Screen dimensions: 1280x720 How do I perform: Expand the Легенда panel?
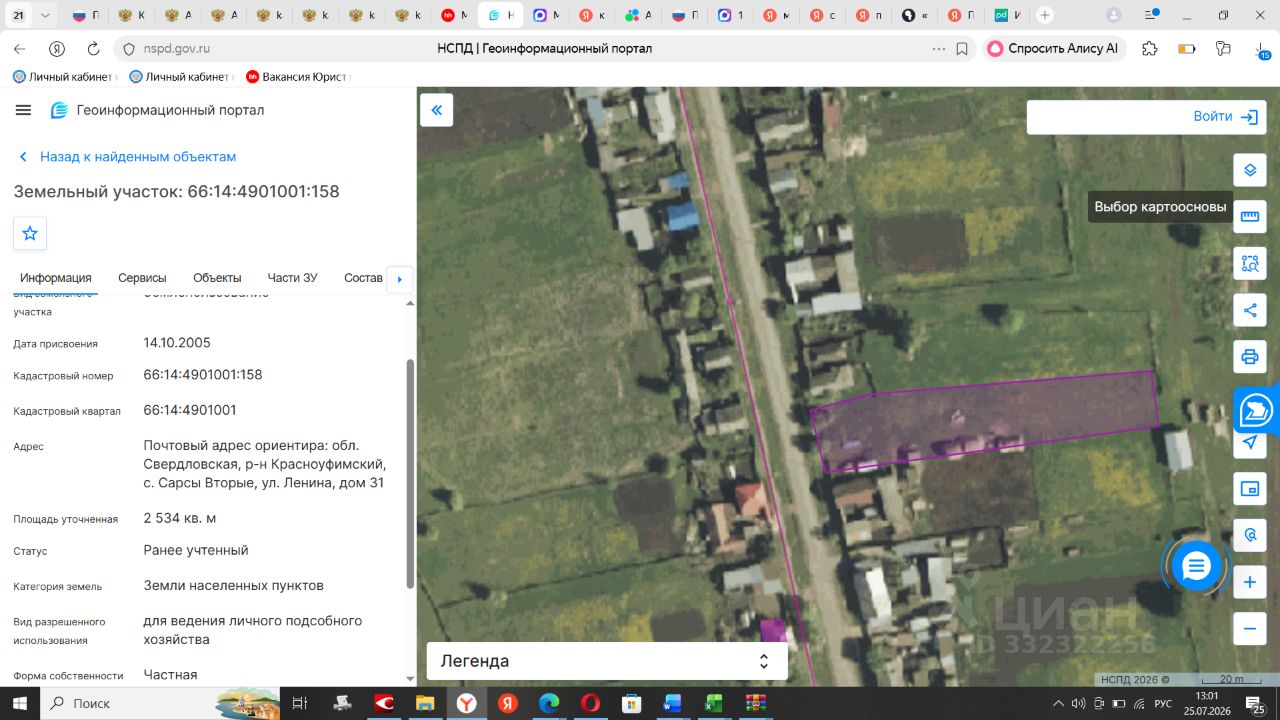(x=607, y=661)
